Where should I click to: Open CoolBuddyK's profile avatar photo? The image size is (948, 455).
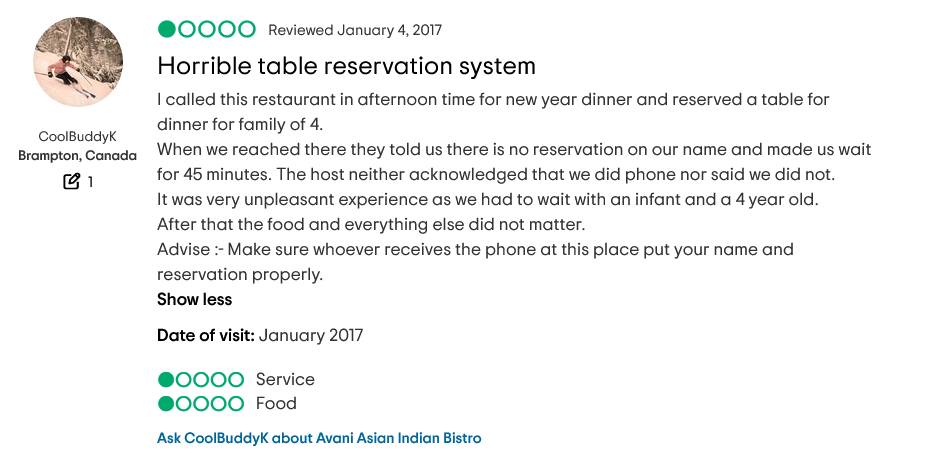click(78, 62)
